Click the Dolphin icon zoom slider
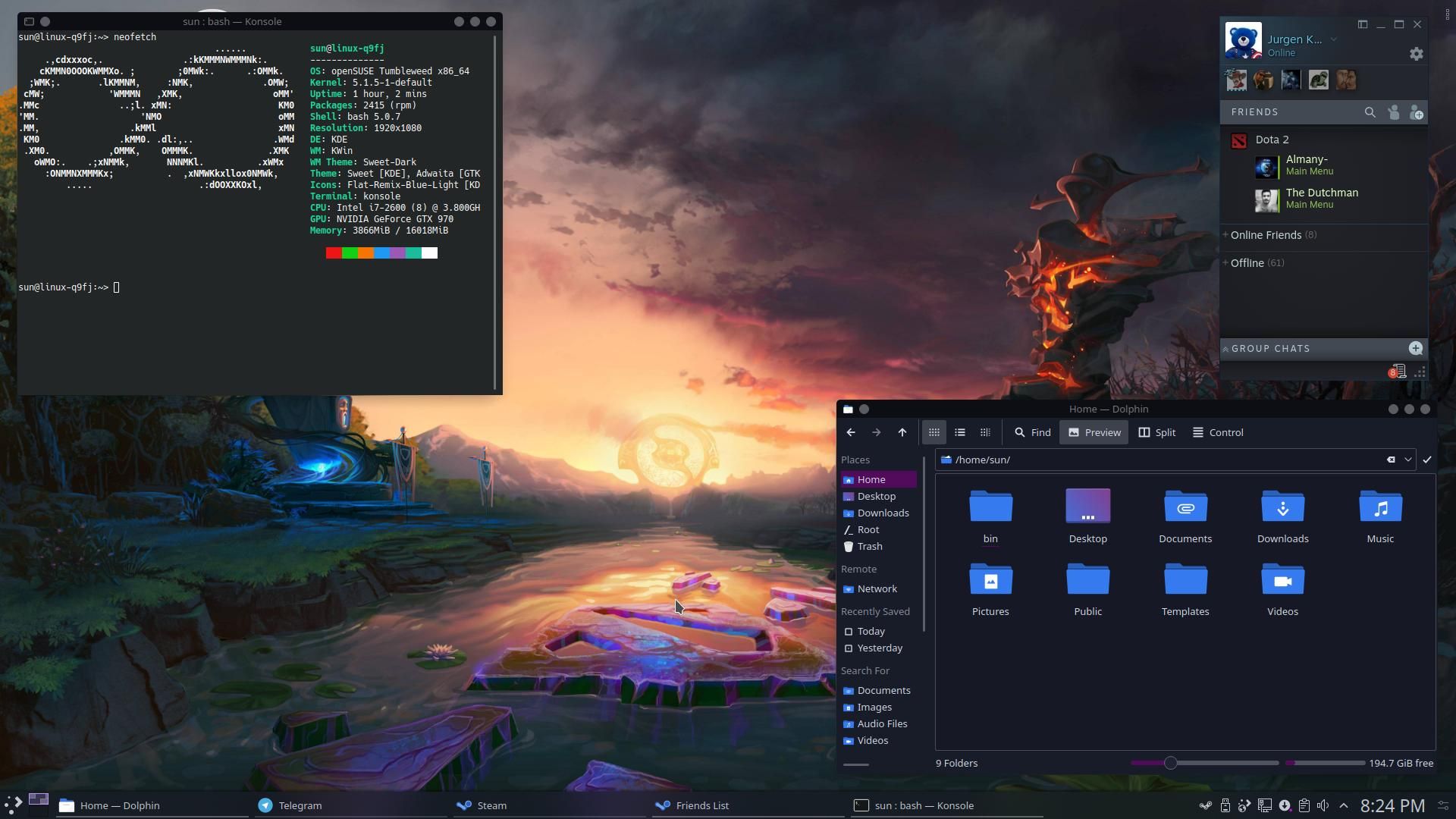This screenshot has height=819, width=1456. click(x=1170, y=763)
